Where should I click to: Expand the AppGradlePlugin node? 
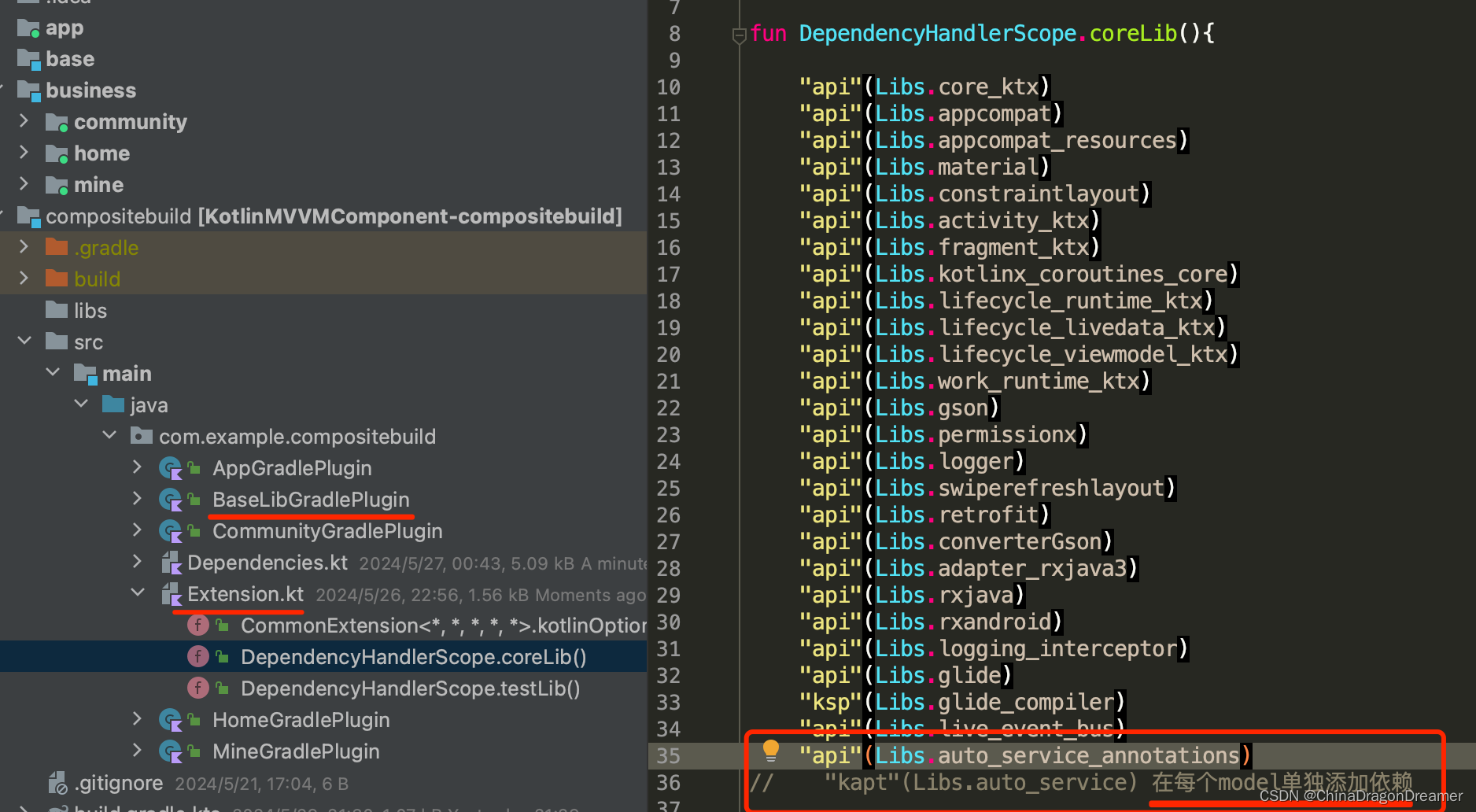coord(136,467)
